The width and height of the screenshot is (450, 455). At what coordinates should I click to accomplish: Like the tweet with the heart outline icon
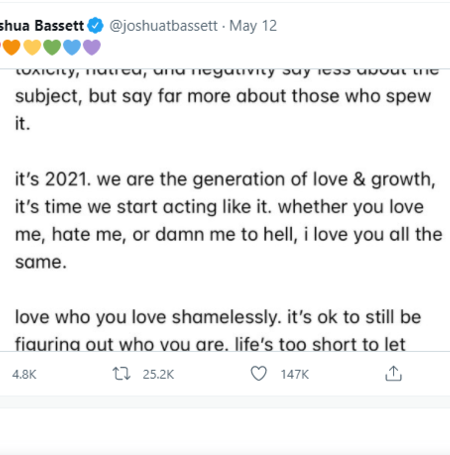click(259, 373)
